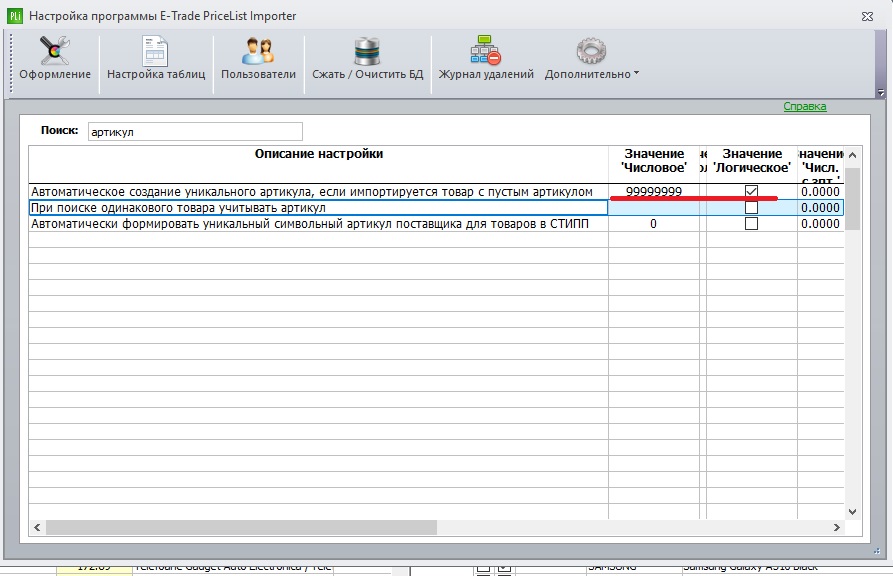Viewport: 893px width, 576px height.
Task: Open the Справка help link
Action: coord(804,106)
